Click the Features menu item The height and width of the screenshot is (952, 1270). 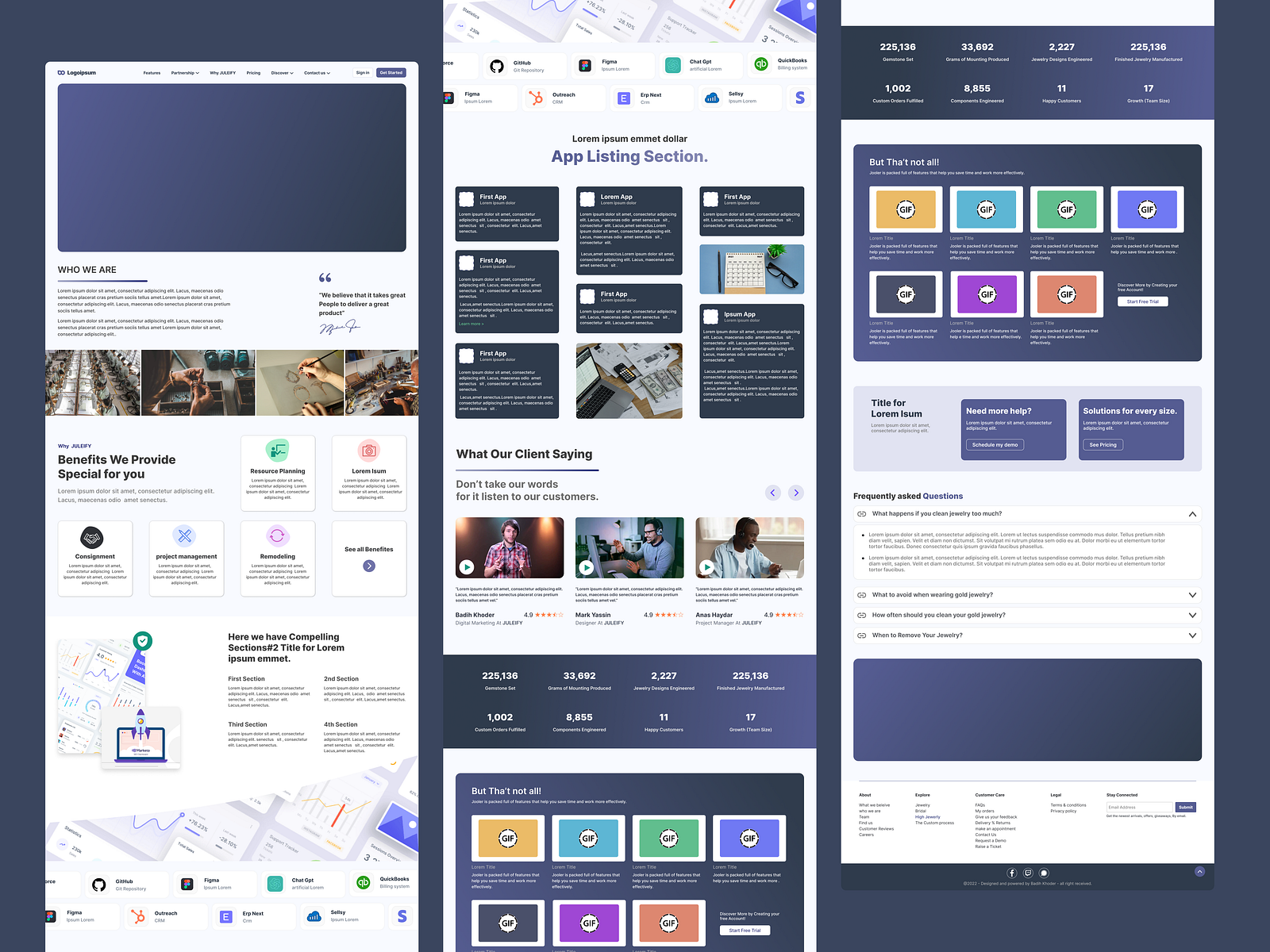[152, 72]
